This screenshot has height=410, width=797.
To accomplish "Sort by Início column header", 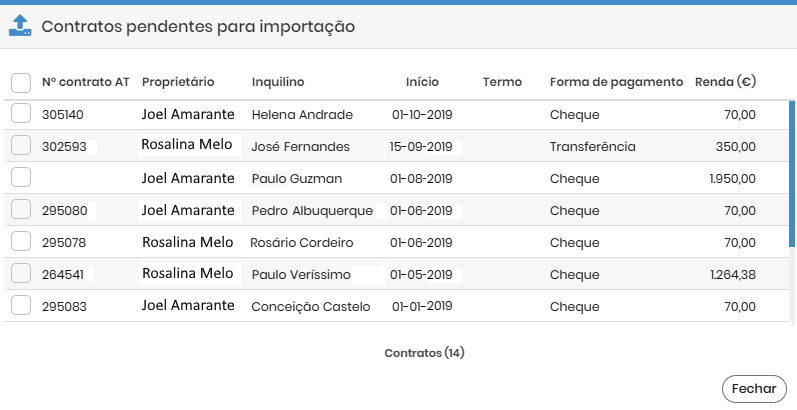I will (422, 82).
